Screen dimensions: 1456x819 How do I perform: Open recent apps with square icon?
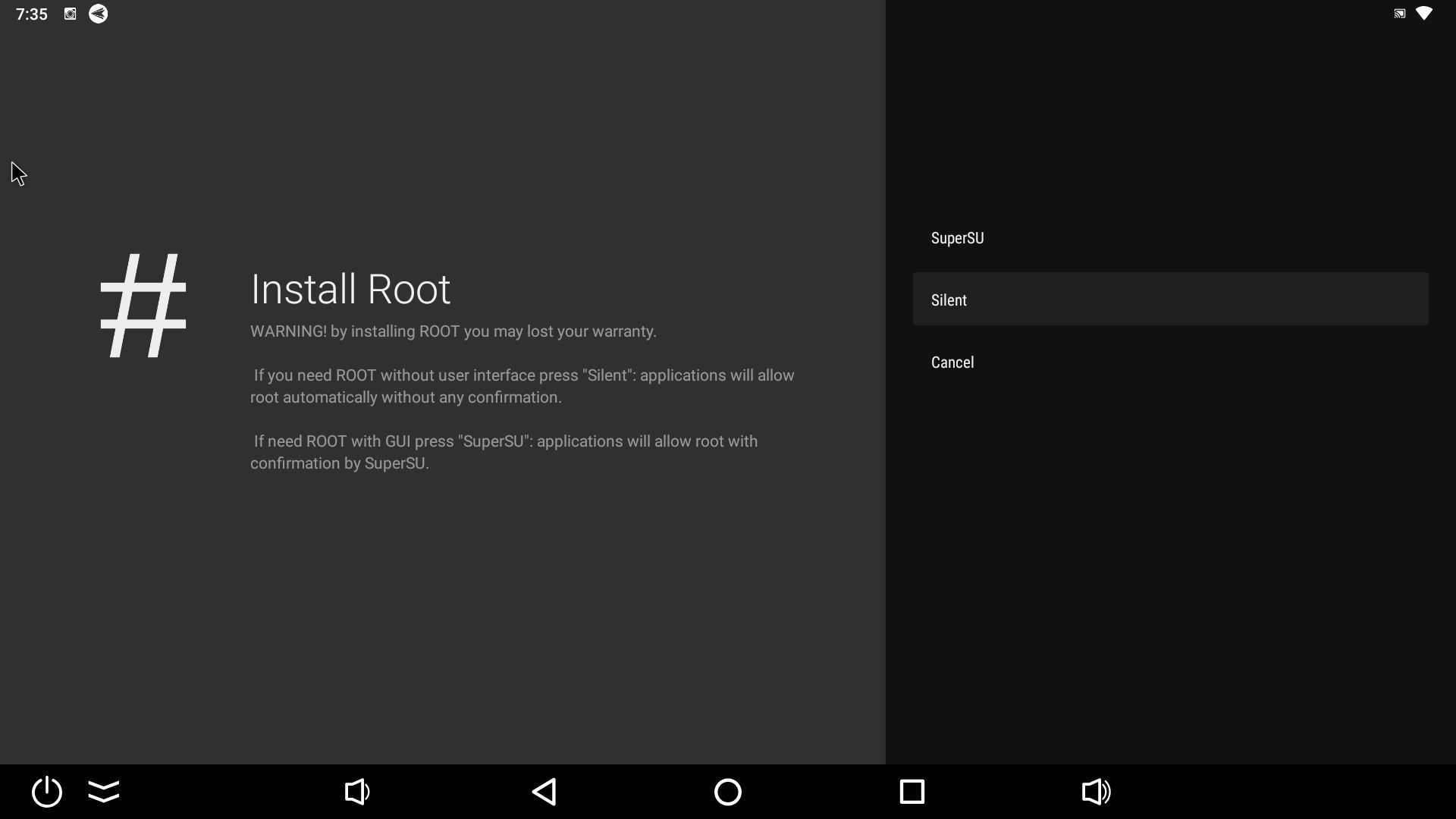coord(912,792)
